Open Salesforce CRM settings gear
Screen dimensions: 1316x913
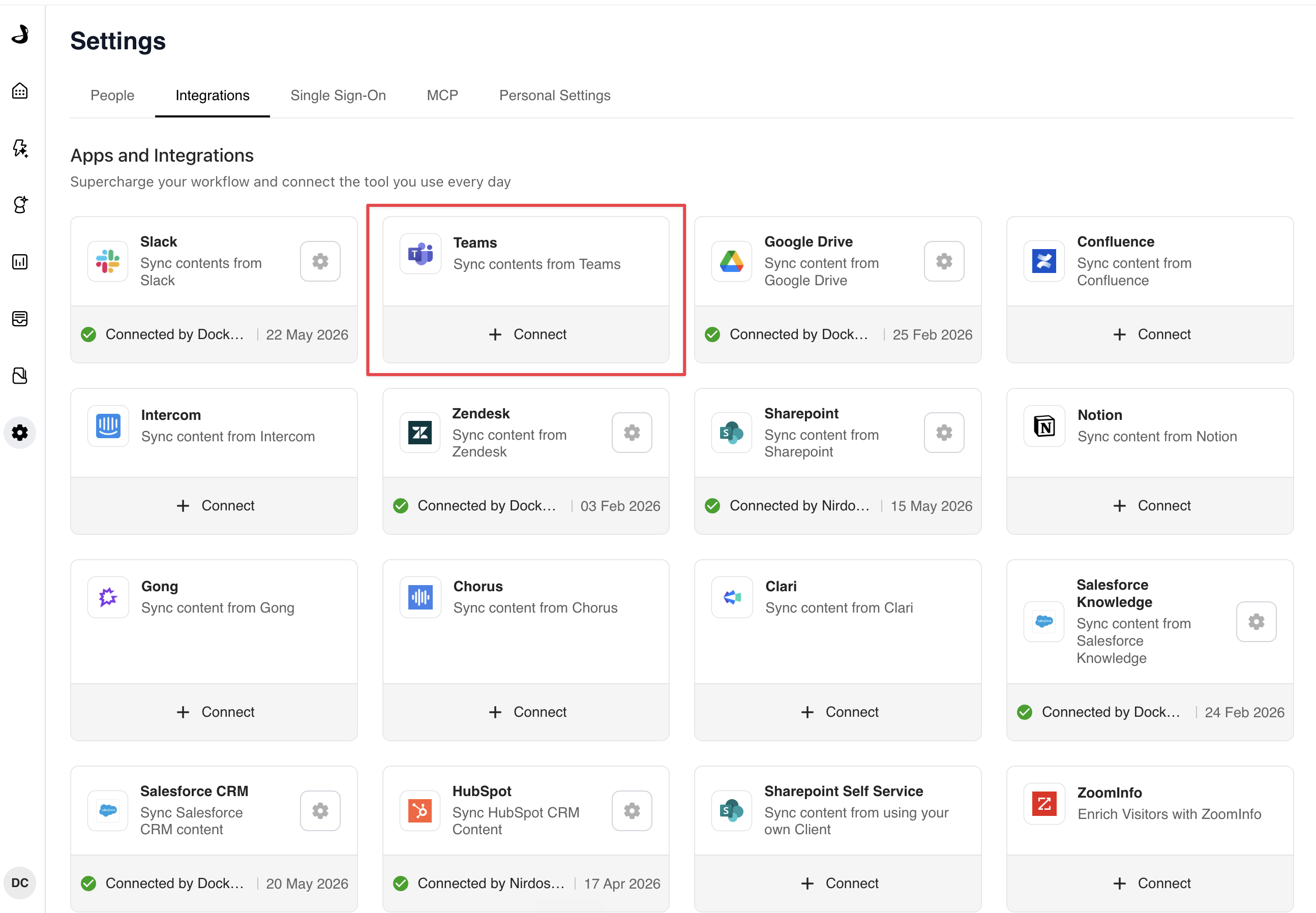(x=320, y=811)
